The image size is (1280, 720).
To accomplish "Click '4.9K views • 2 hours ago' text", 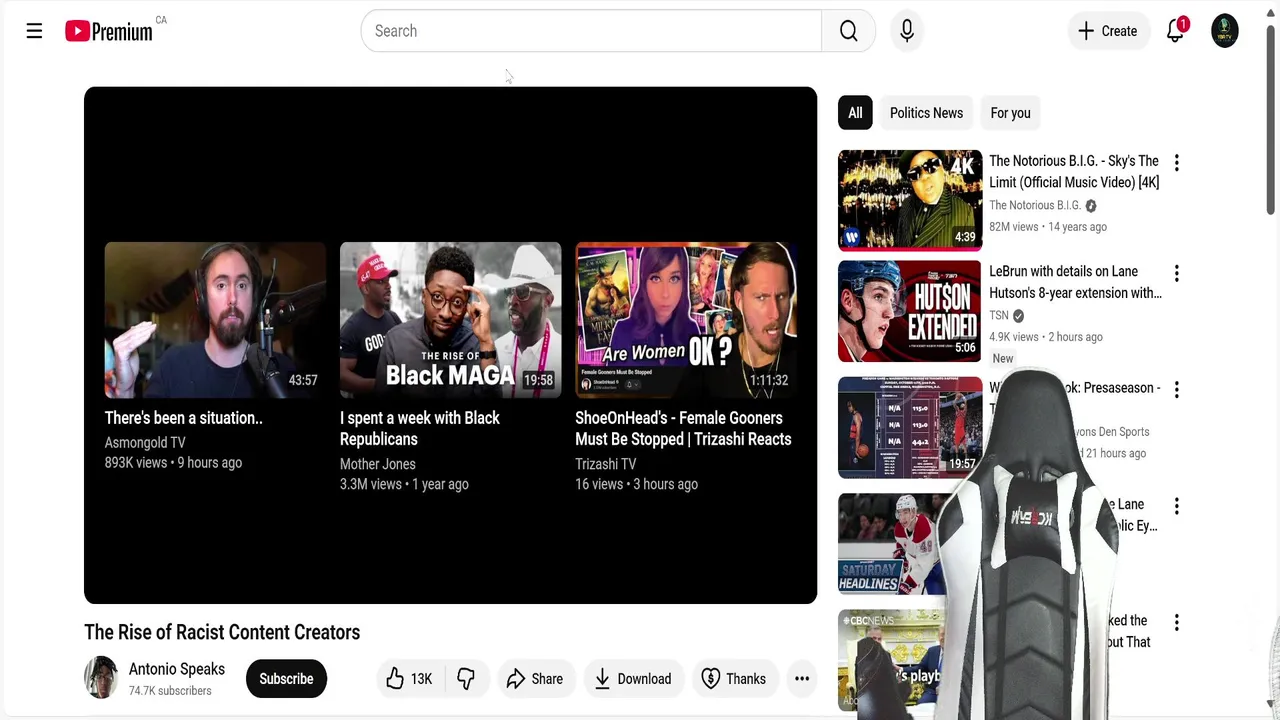I will click(x=1046, y=337).
